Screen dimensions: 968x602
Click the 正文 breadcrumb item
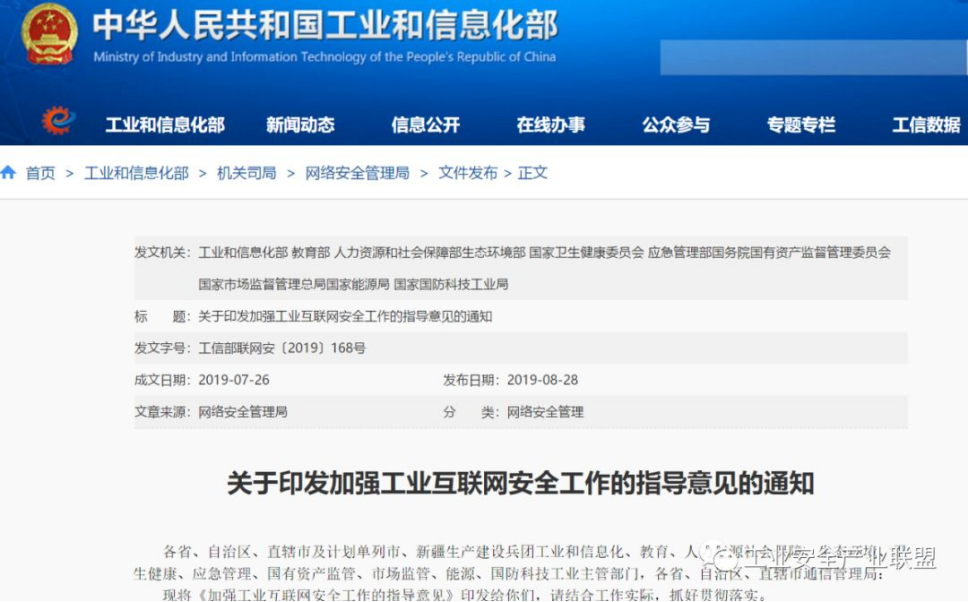[x=532, y=173]
